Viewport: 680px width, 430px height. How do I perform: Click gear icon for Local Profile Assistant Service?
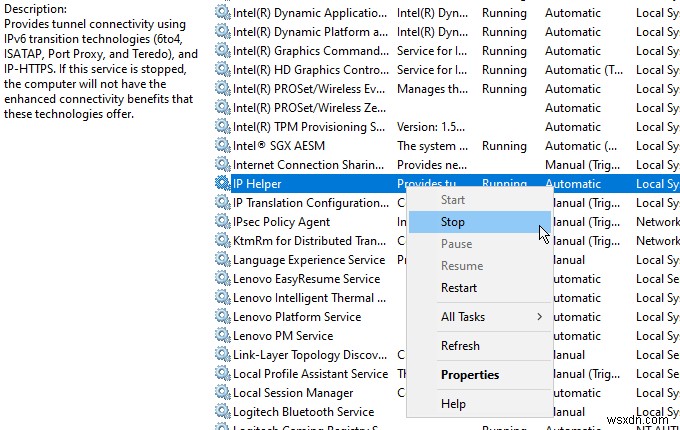pos(222,374)
